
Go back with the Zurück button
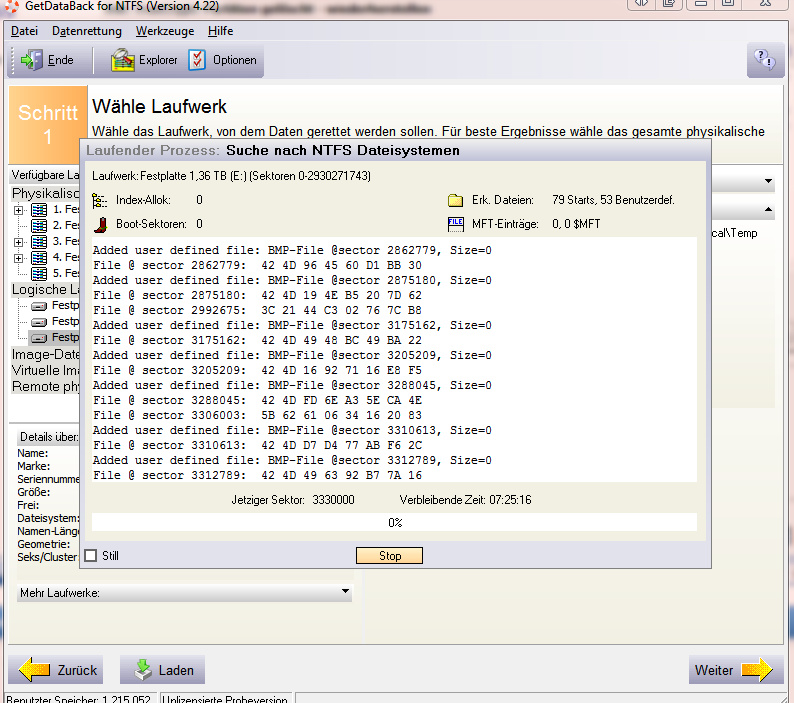tap(56, 670)
